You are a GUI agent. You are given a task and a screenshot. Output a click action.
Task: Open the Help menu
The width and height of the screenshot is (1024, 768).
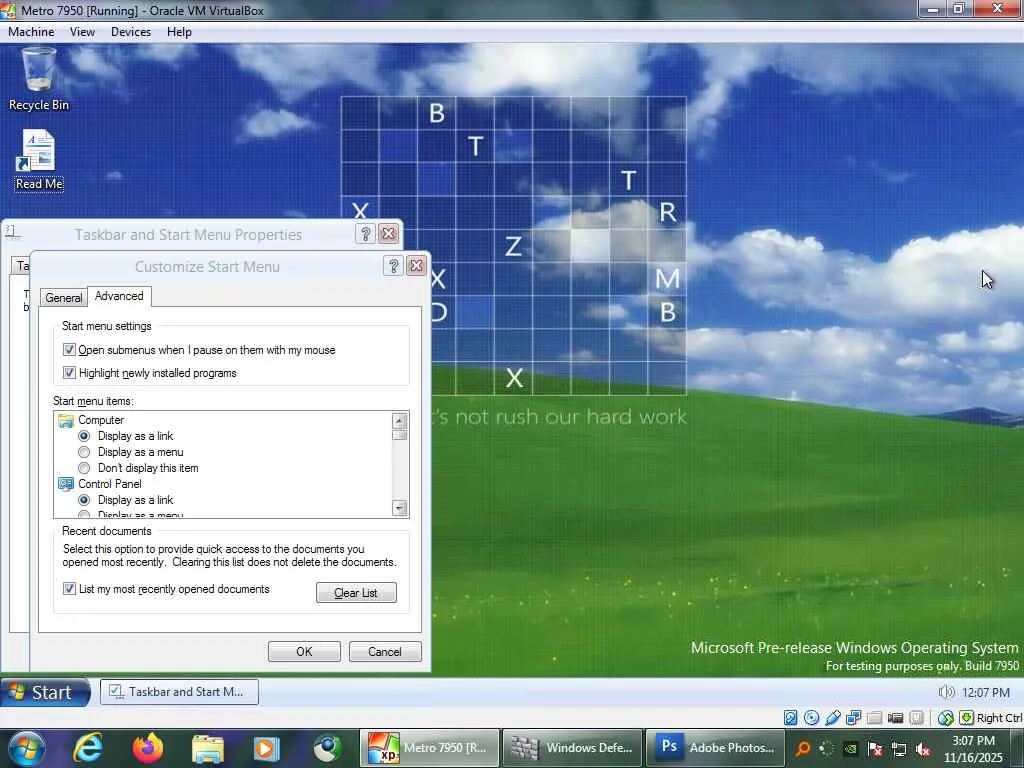click(x=179, y=32)
